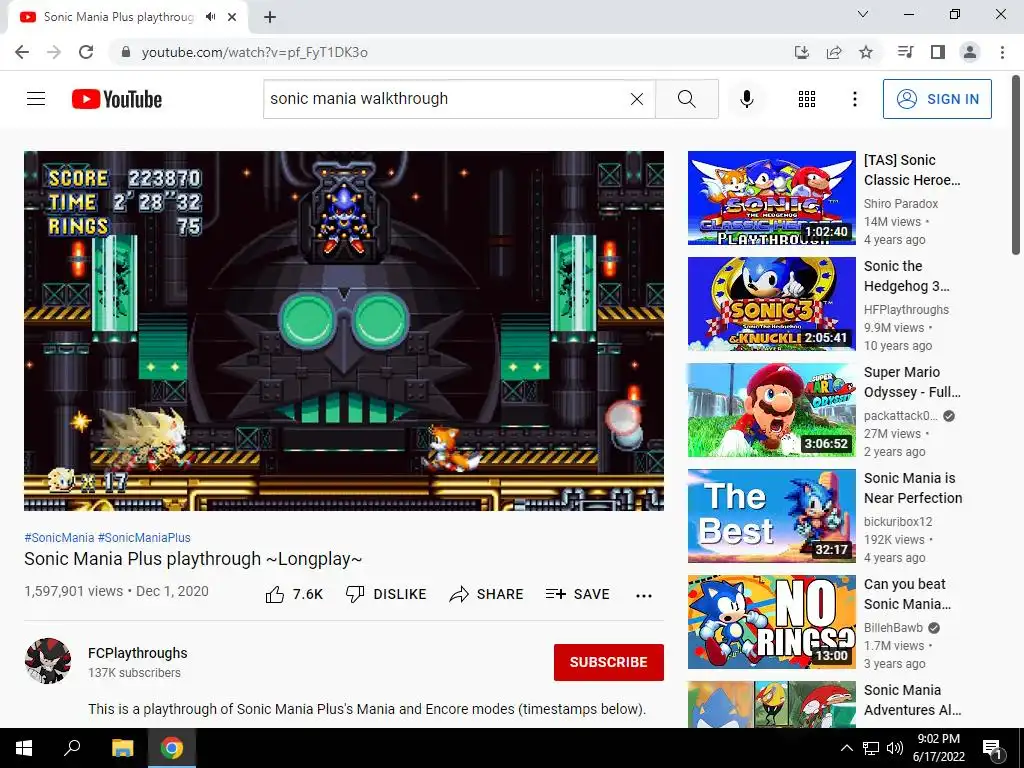Clear the search box with X icon
This screenshot has height=768, width=1024.
point(637,99)
